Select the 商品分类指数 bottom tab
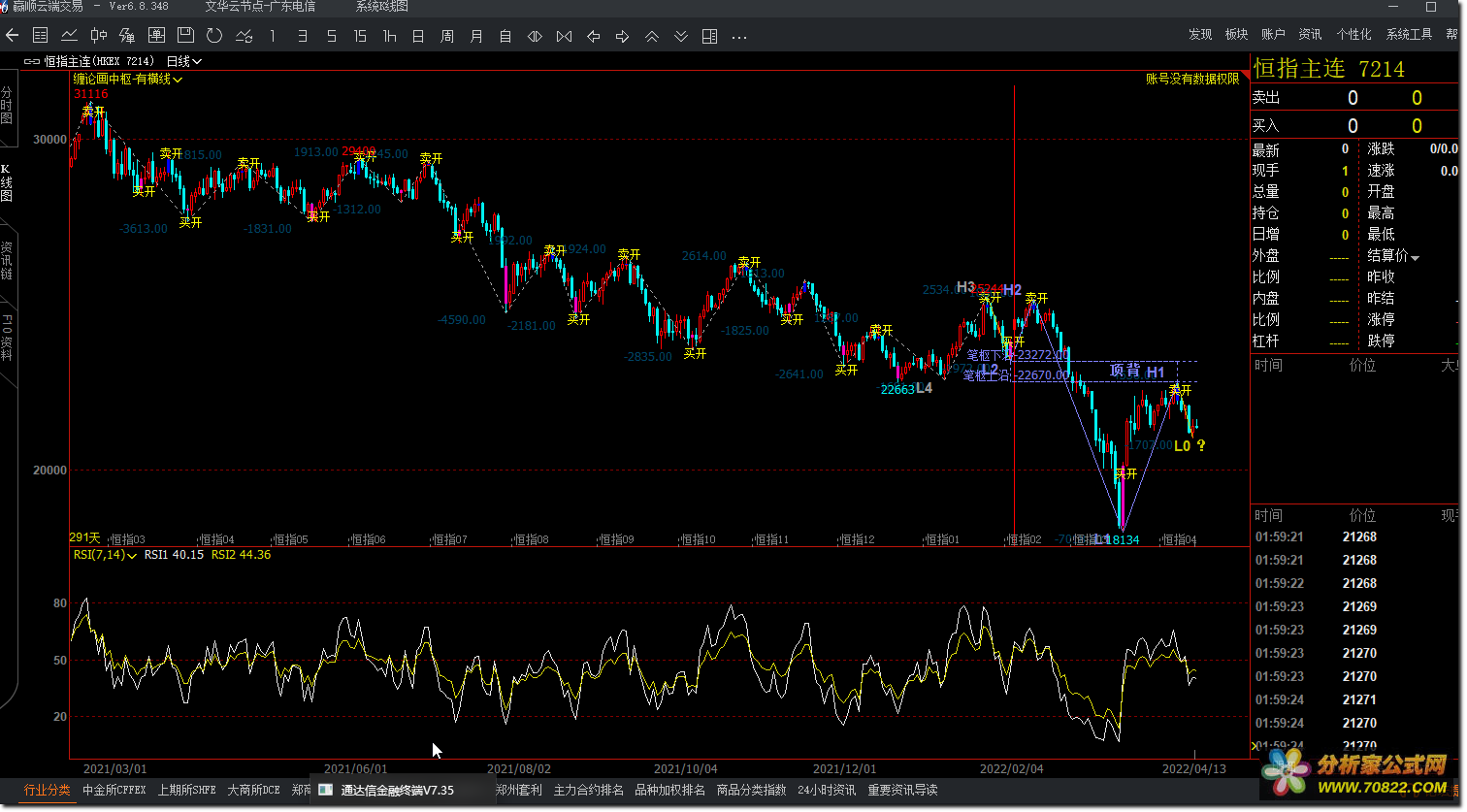Screen dimensions: 1467x812 pos(752,791)
